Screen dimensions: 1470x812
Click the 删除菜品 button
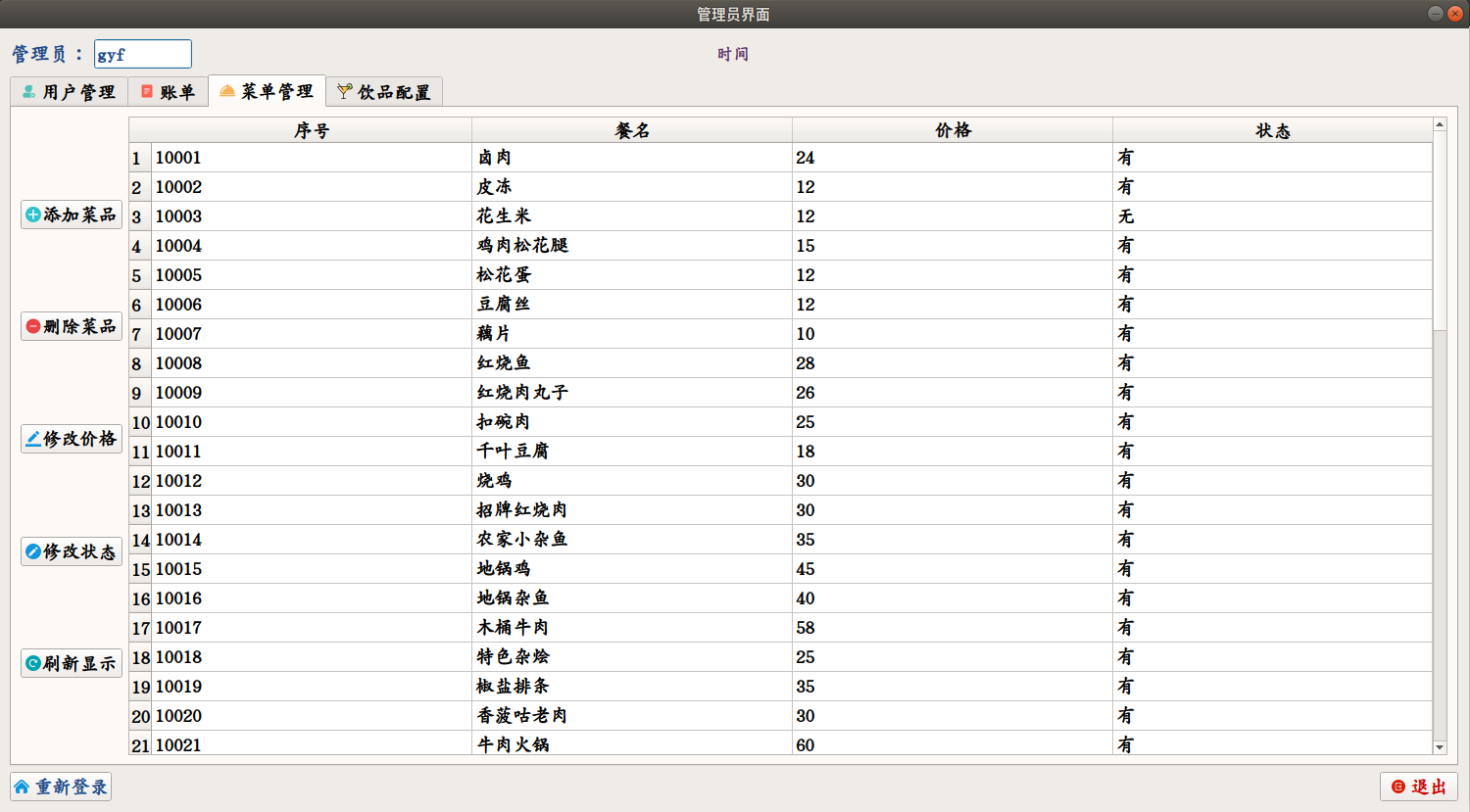(x=72, y=326)
